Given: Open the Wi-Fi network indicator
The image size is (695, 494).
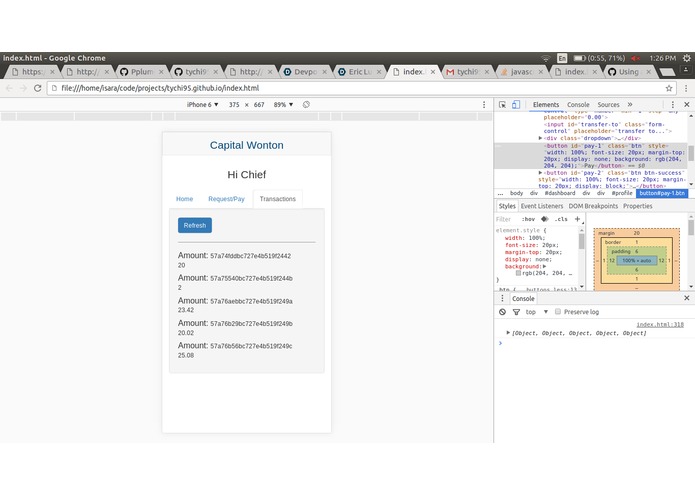Looking at the screenshot, I should [546, 58].
